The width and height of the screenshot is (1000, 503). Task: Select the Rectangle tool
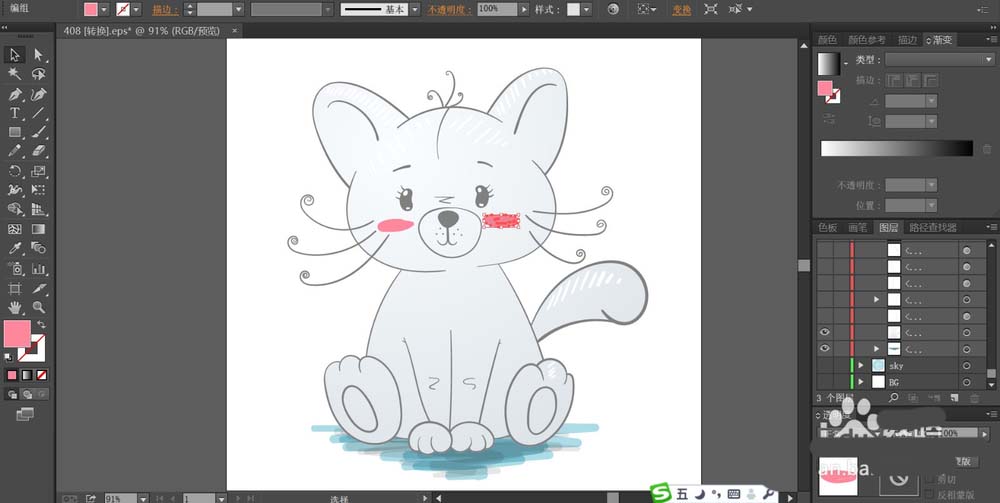[x=15, y=132]
